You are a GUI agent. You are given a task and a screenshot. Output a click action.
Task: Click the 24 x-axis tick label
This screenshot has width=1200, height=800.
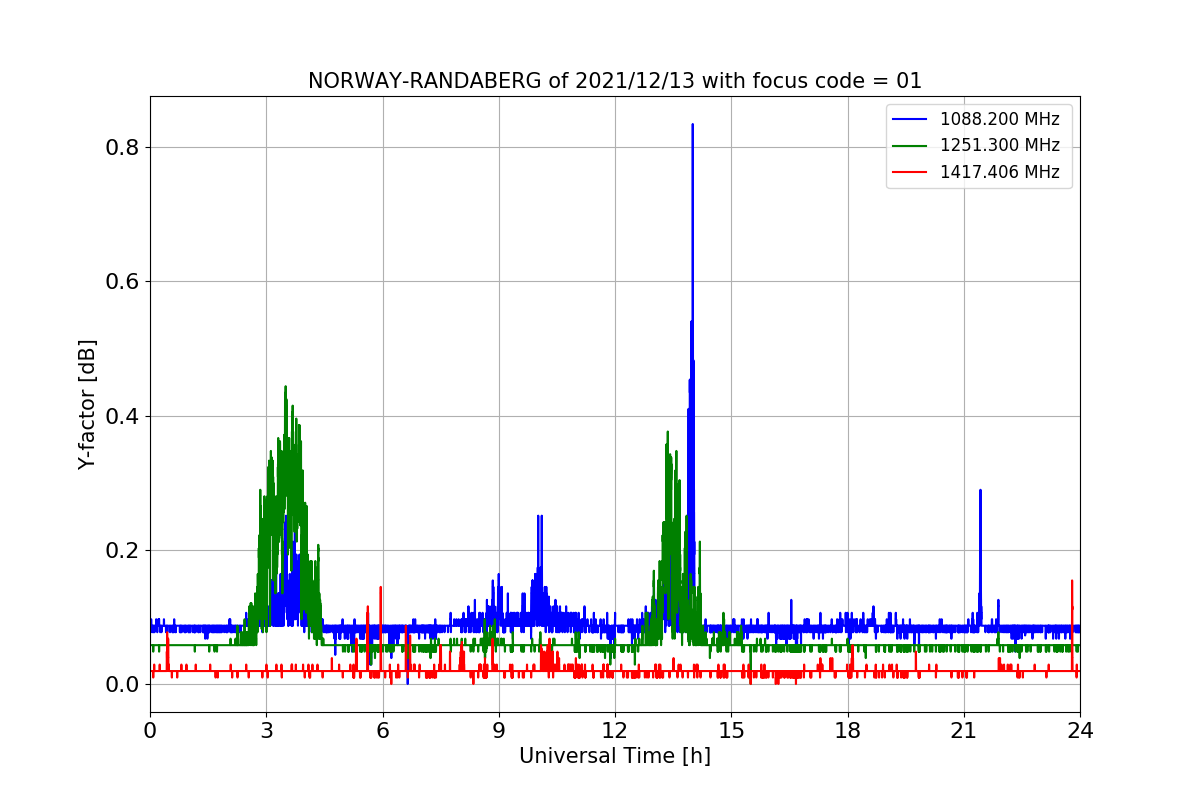pyautogui.click(x=1080, y=731)
